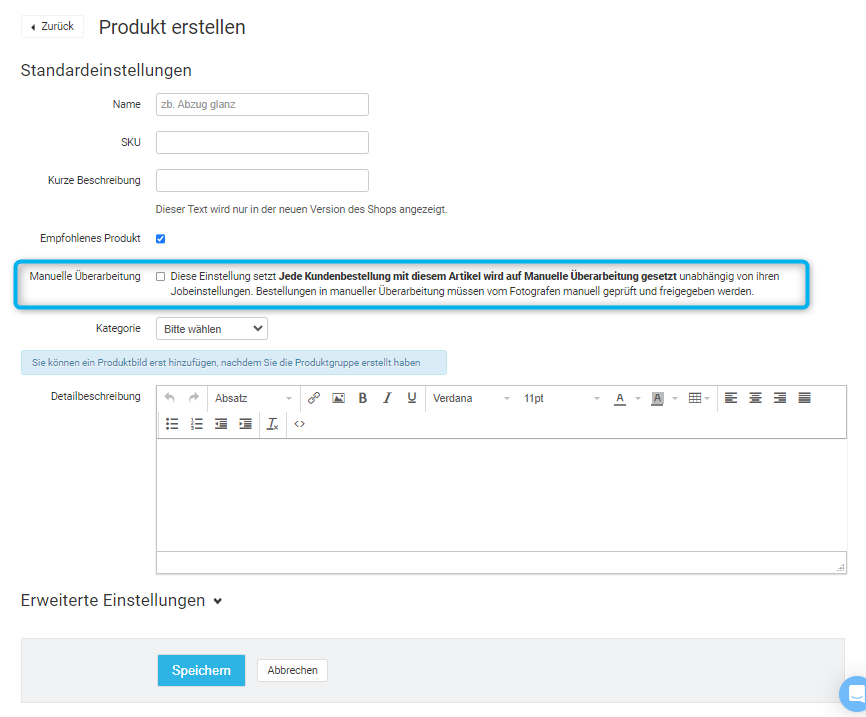Go back with the Zurück button

tap(52, 27)
